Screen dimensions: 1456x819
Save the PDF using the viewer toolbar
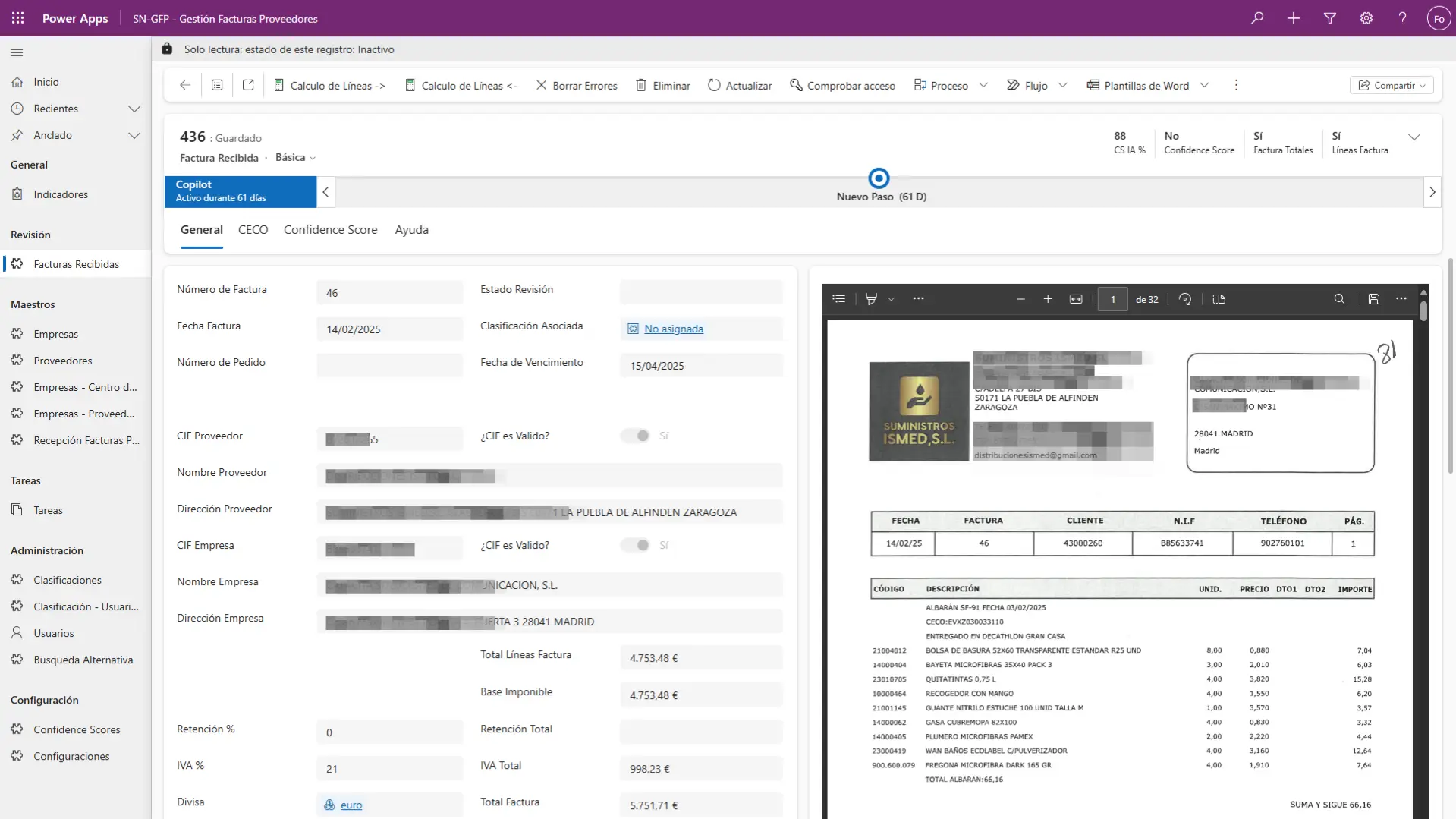1373,299
